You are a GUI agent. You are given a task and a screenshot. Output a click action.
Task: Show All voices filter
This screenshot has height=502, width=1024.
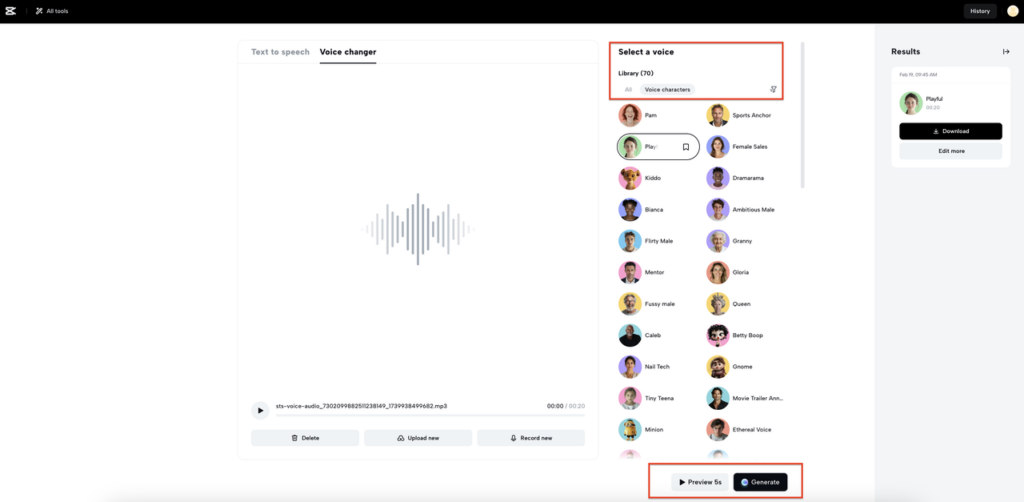628,89
